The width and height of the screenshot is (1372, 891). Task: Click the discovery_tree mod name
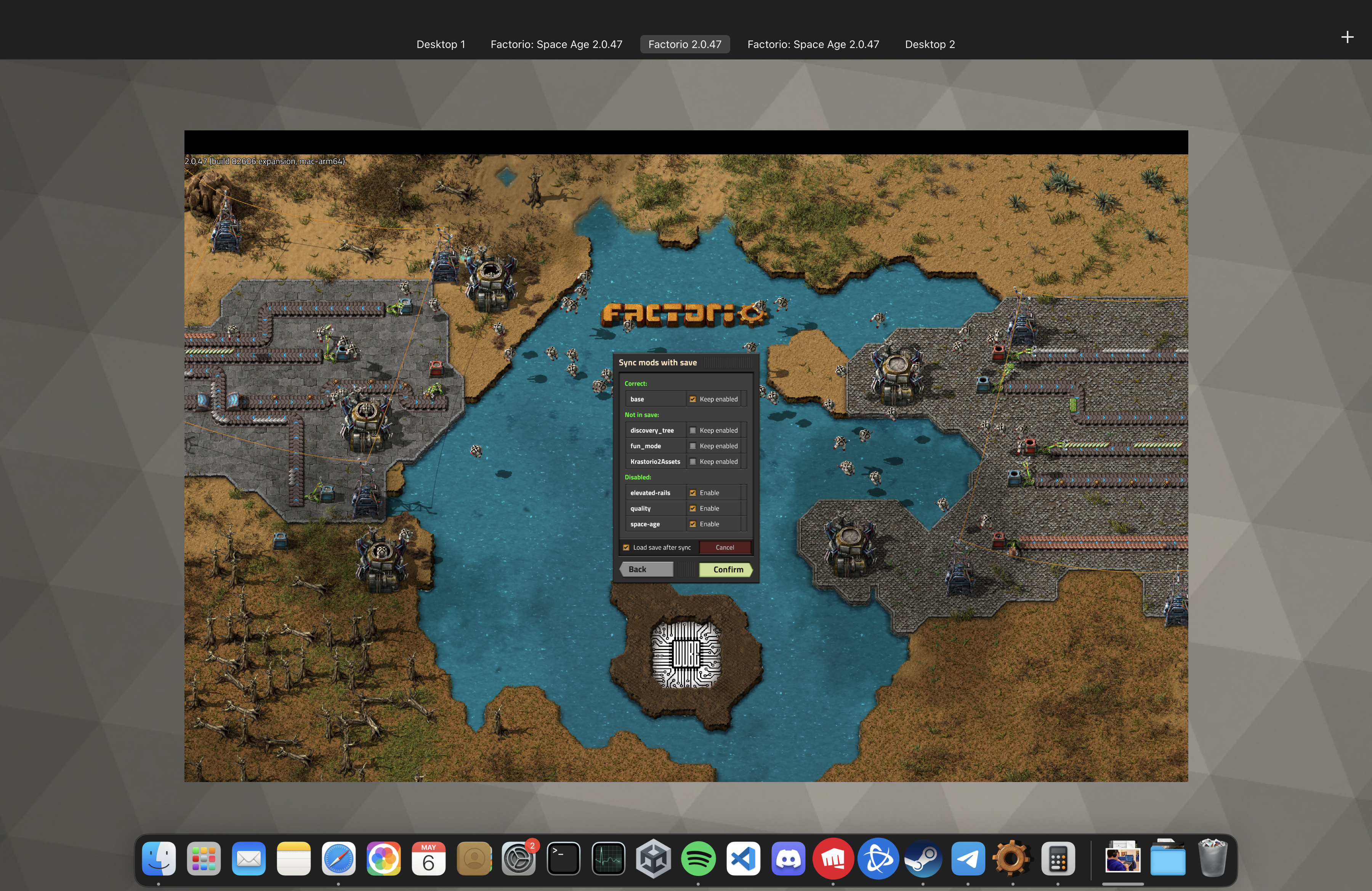[652, 431]
